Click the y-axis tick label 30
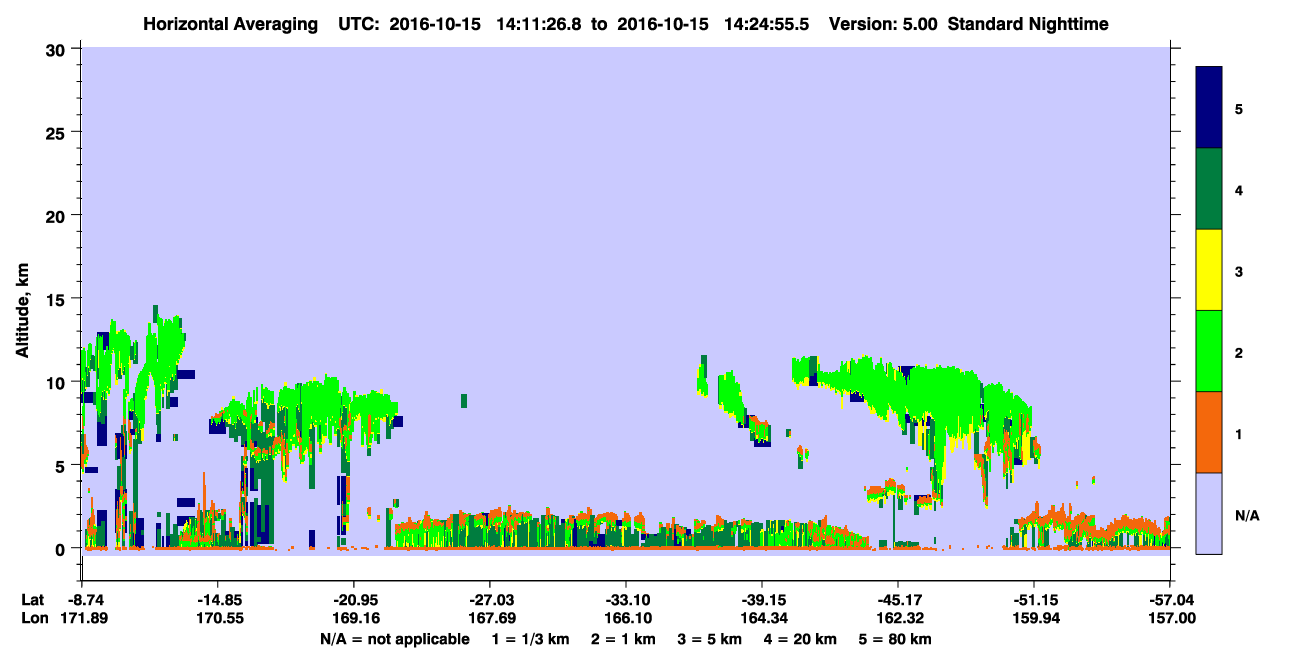 [x=58, y=49]
